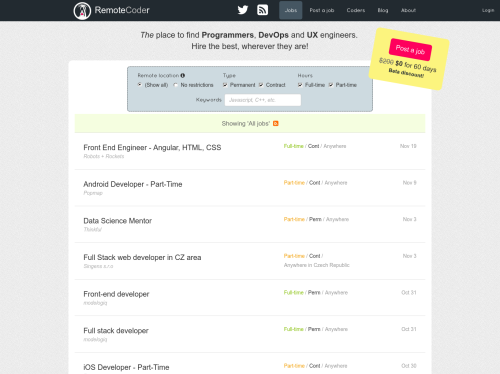
Task: Click the RemoteCoder site title
Action: (x=122, y=10)
